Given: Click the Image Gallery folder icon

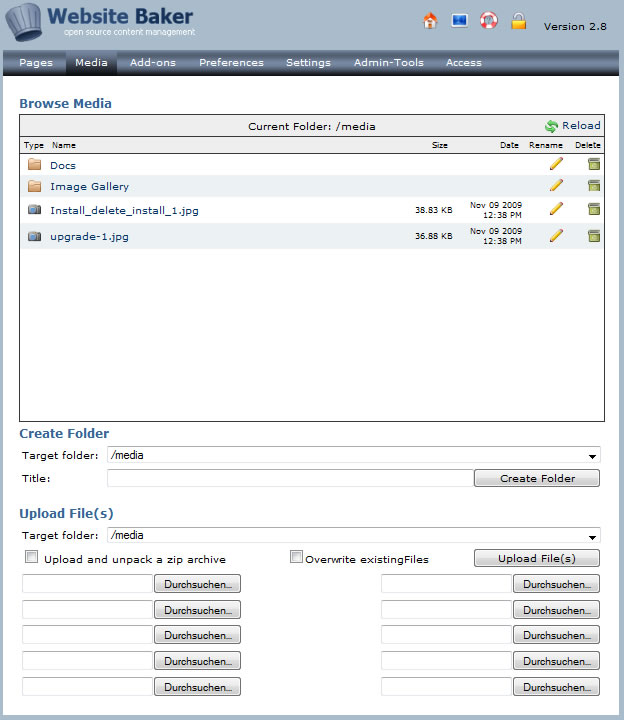Looking at the screenshot, I should click(x=34, y=186).
